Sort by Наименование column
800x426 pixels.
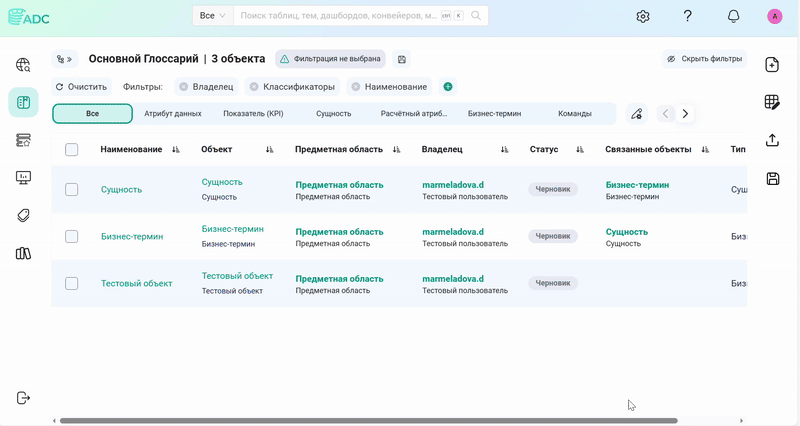[x=176, y=149]
